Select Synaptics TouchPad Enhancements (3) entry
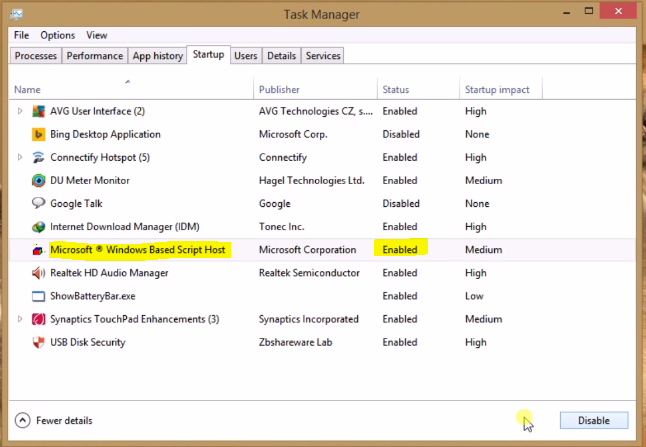 [135, 319]
